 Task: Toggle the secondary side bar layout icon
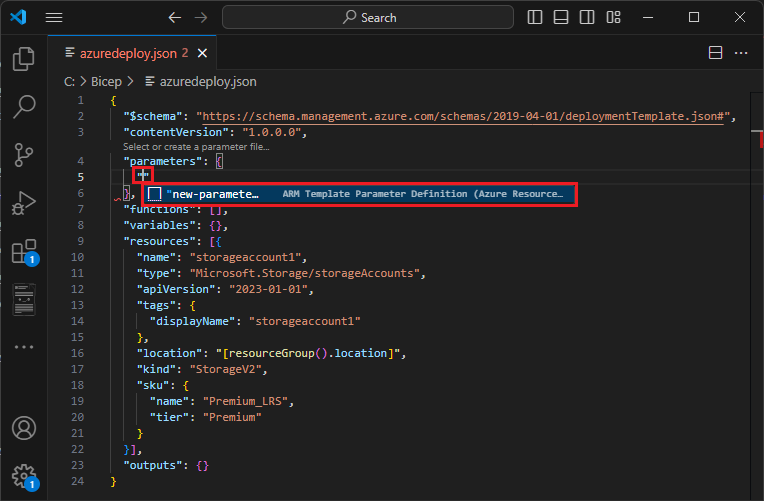[x=587, y=18]
